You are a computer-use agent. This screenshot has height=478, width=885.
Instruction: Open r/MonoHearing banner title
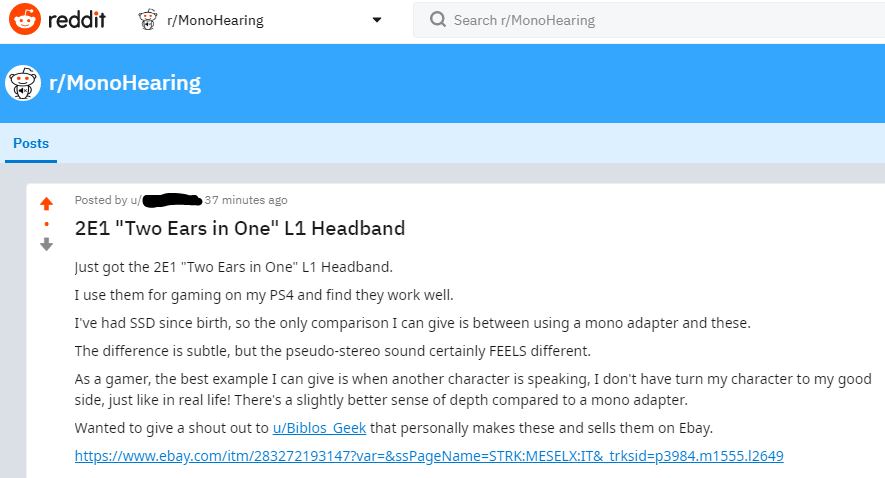125,83
